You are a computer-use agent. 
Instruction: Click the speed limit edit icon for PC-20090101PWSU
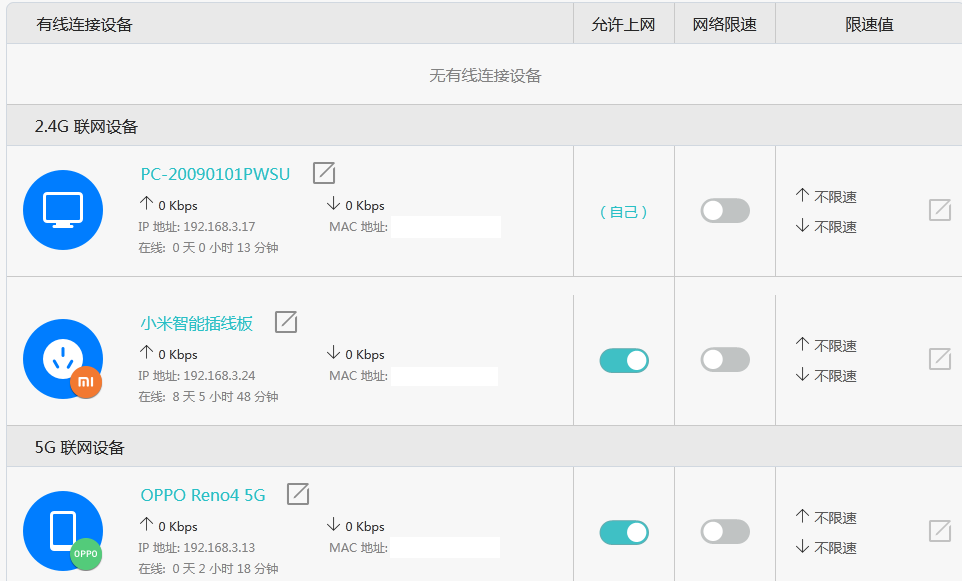pos(939,210)
